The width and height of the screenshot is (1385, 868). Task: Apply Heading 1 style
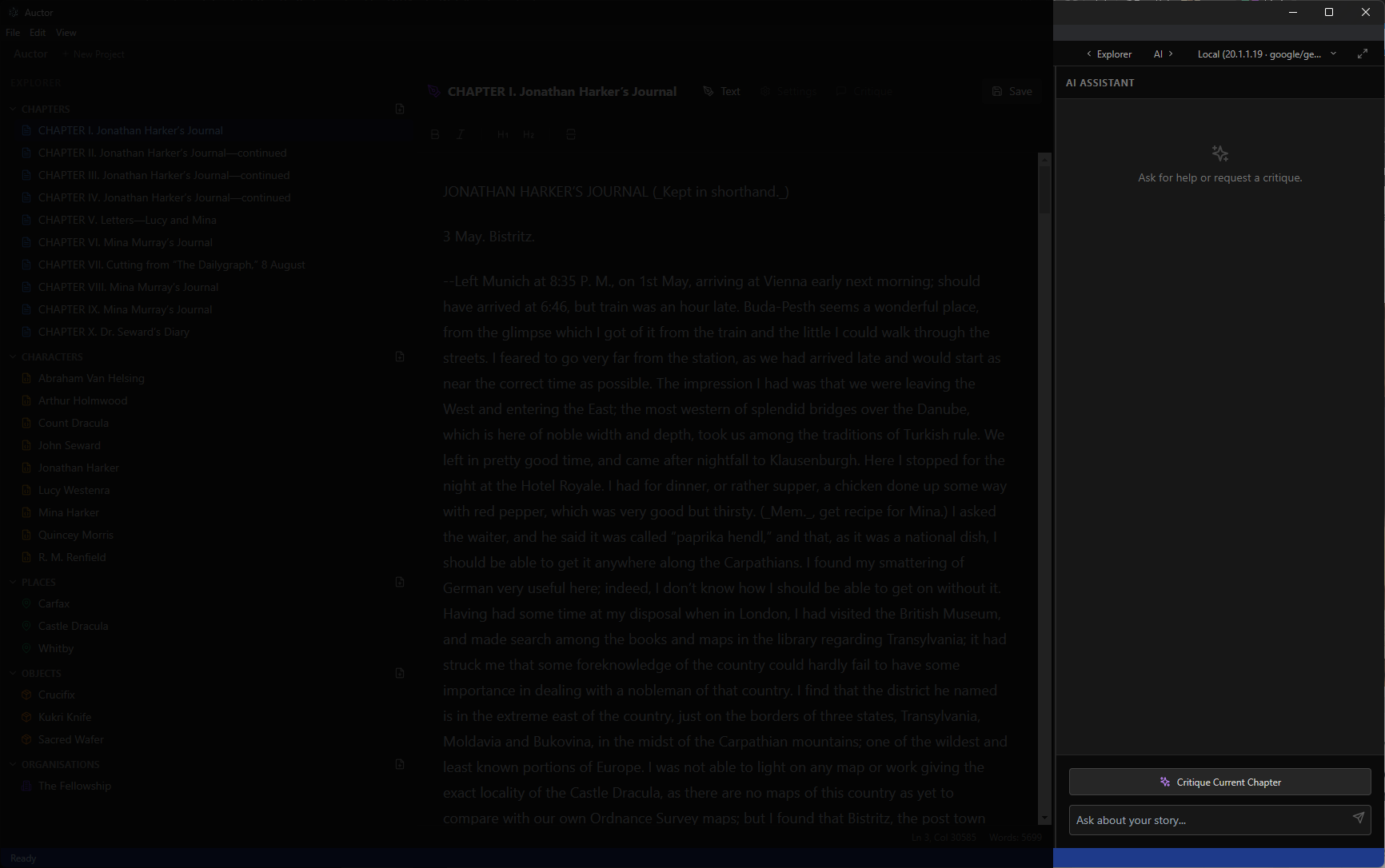(502, 134)
